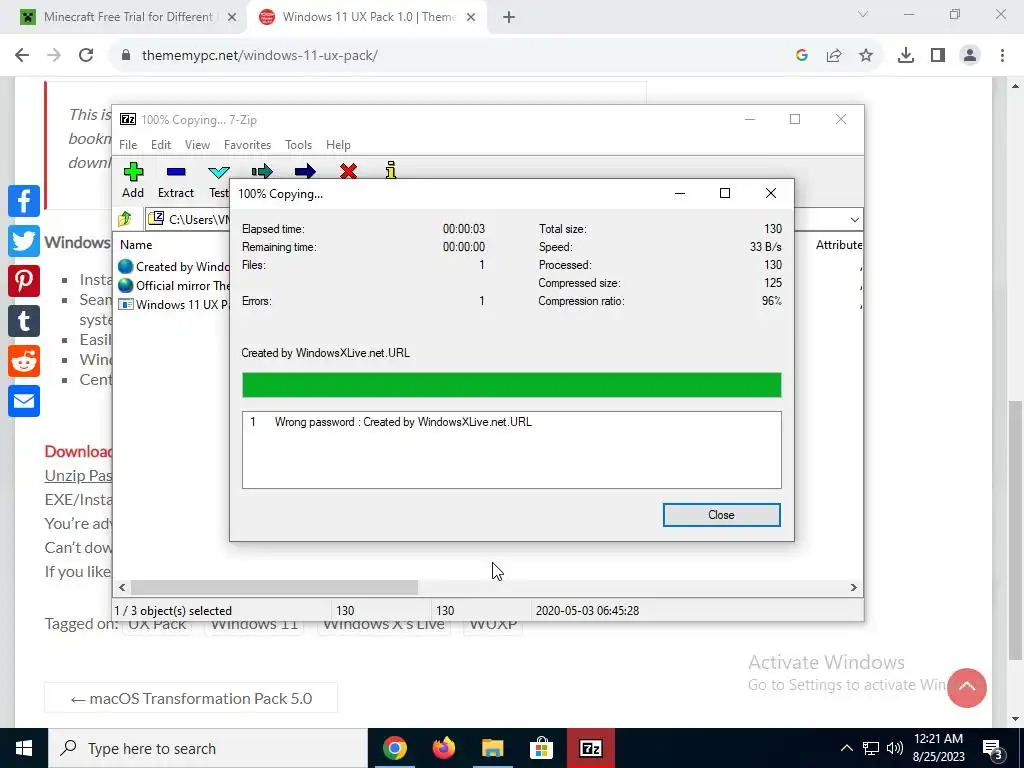Select Created by Windo... file row

174,266
